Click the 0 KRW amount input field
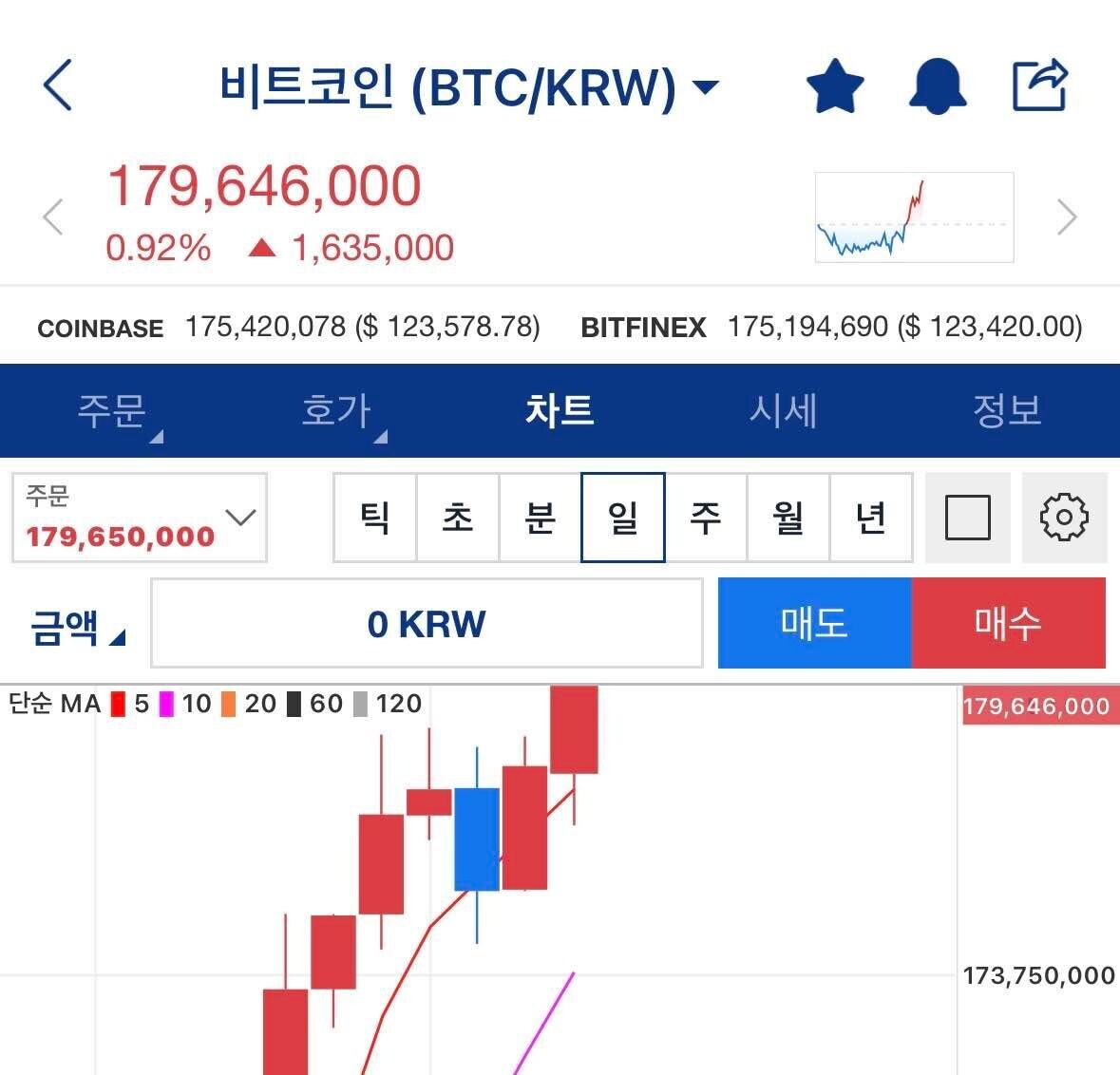The width and height of the screenshot is (1120, 1075). [x=428, y=624]
